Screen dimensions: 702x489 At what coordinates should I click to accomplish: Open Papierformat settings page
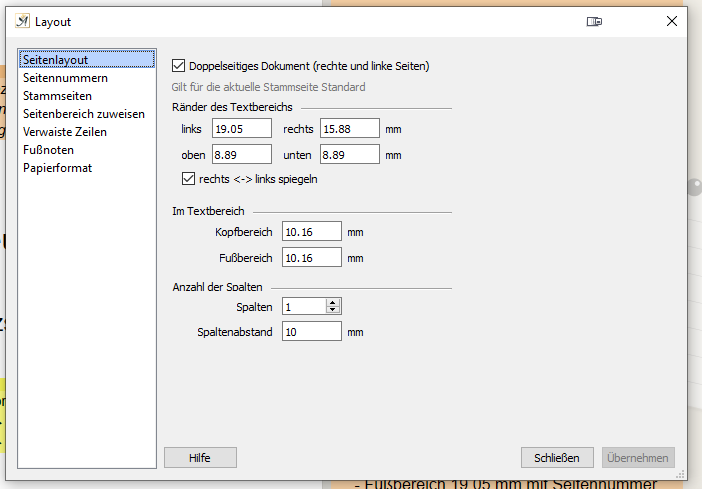[58, 168]
